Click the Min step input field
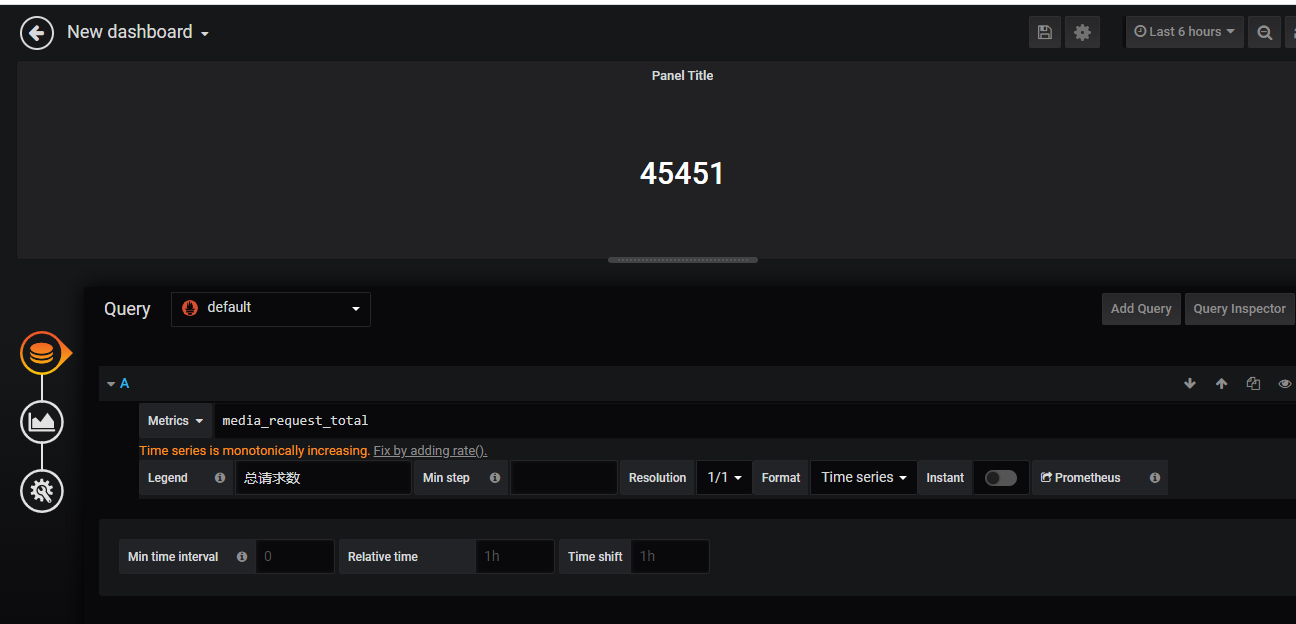The image size is (1296, 624). (x=563, y=478)
